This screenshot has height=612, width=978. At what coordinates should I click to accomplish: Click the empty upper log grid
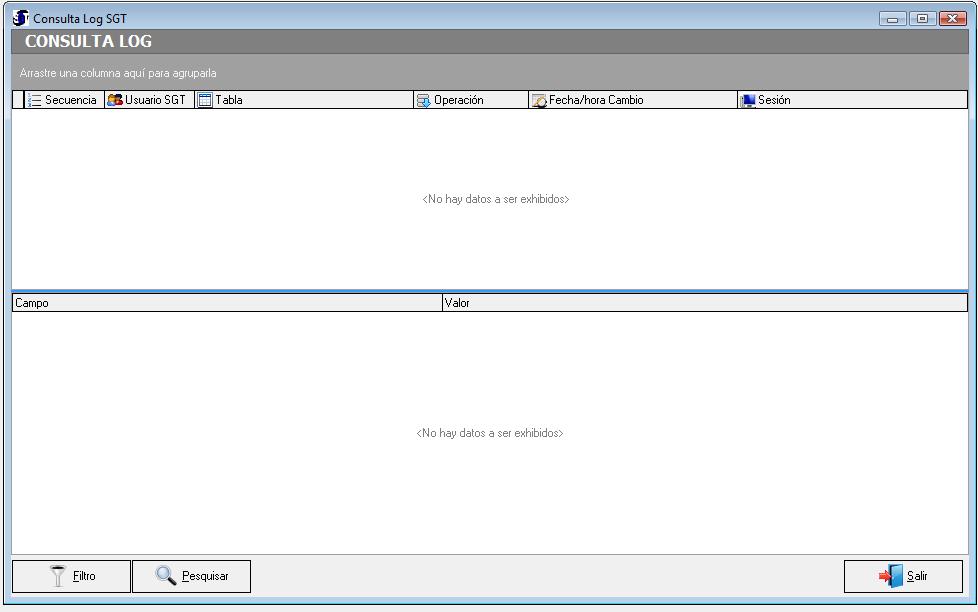(x=489, y=240)
